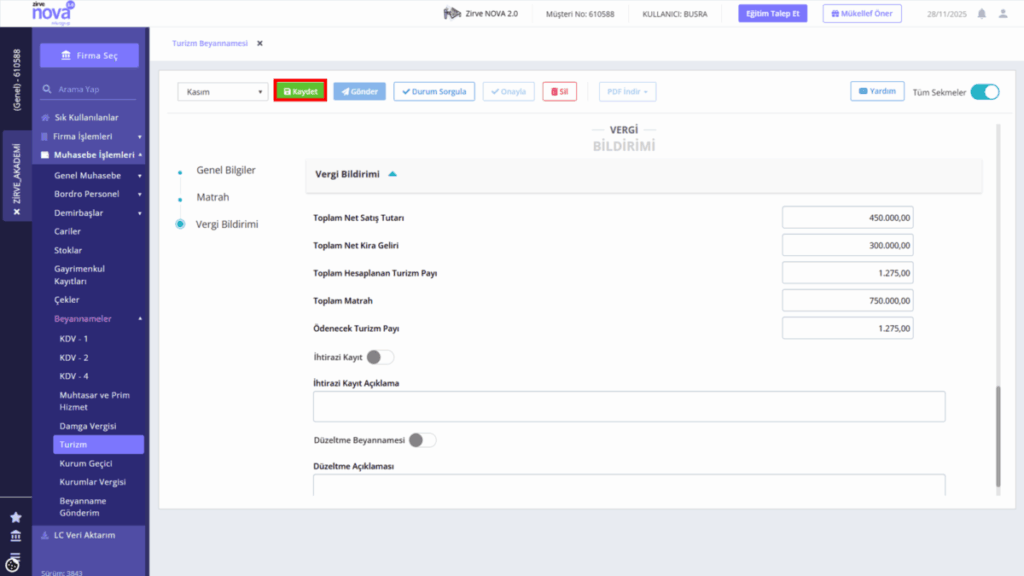Expand the PDF İndir dropdown

click(x=628, y=91)
